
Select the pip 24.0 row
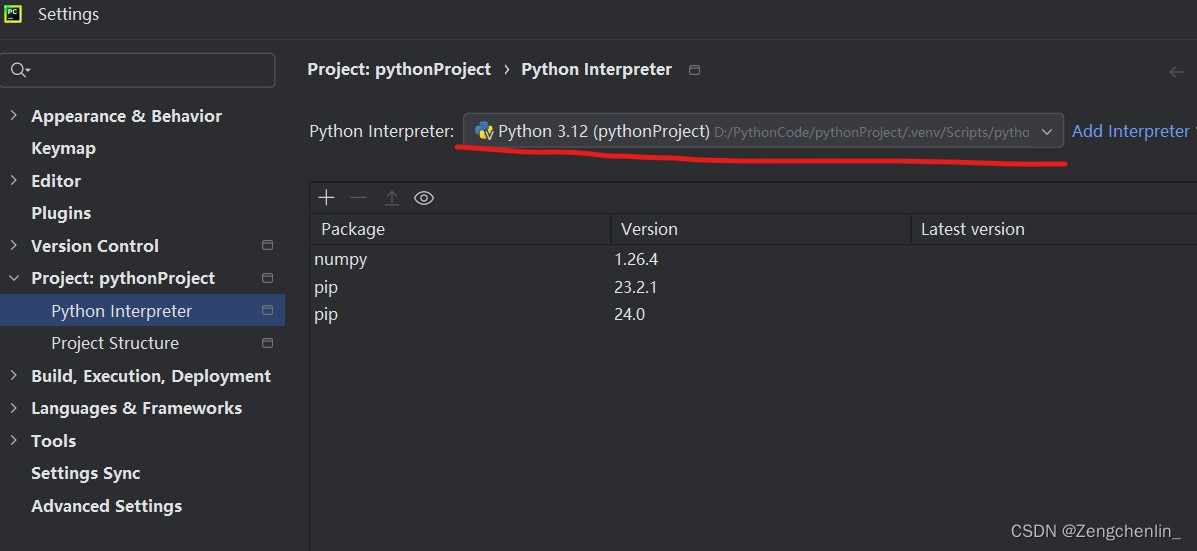click(x=753, y=314)
